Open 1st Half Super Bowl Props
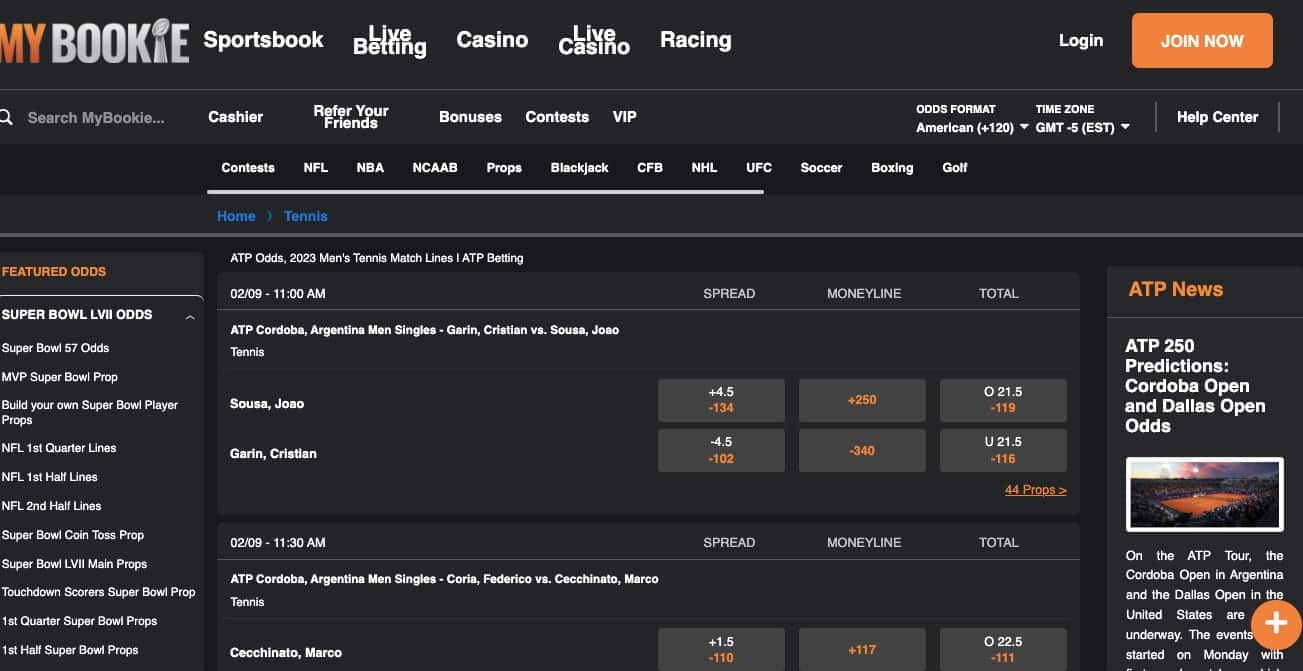 (x=70, y=650)
